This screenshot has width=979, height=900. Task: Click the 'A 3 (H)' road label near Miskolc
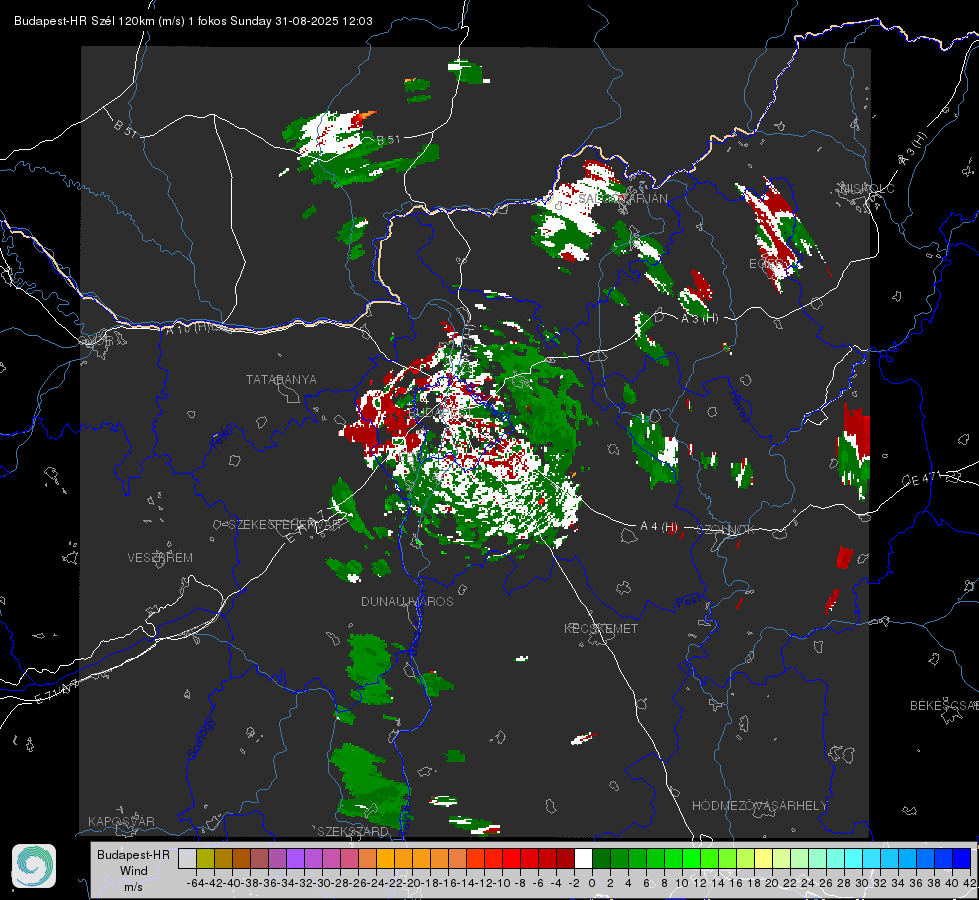pos(913,149)
